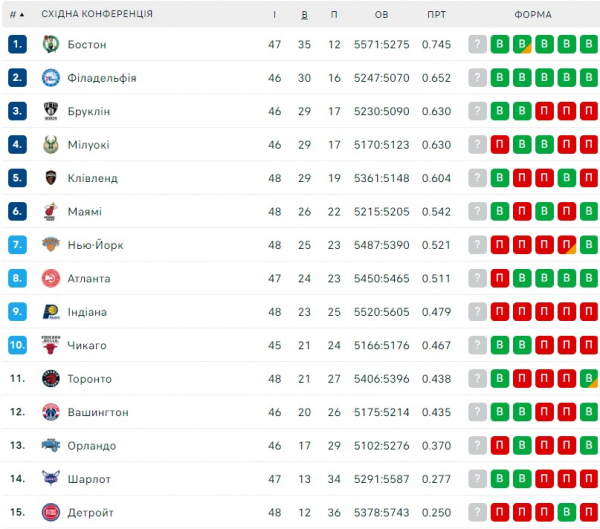
Task: Click the Boston Celtics team logo
Action: (x=51, y=44)
